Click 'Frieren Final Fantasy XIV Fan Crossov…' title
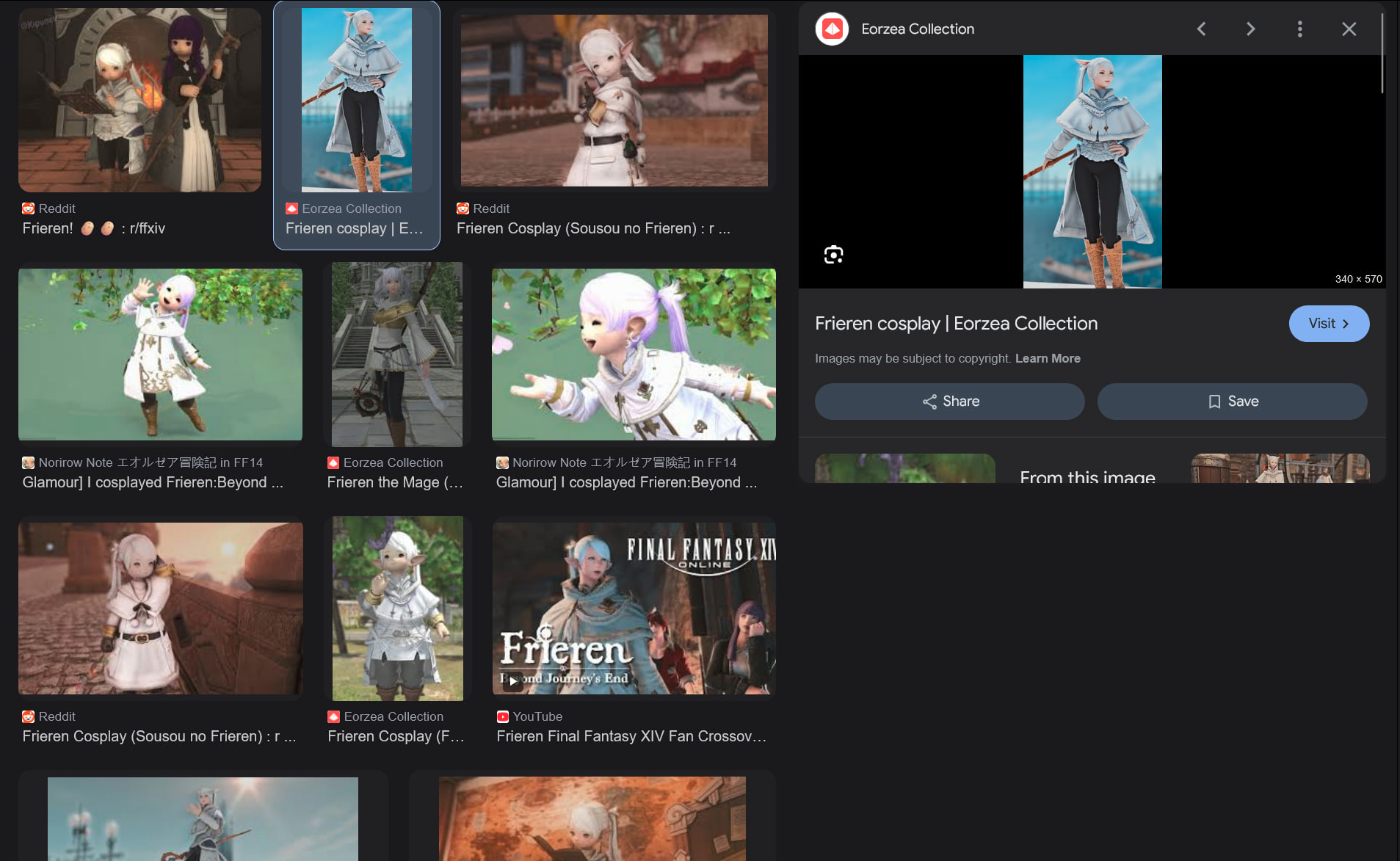 (x=631, y=736)
